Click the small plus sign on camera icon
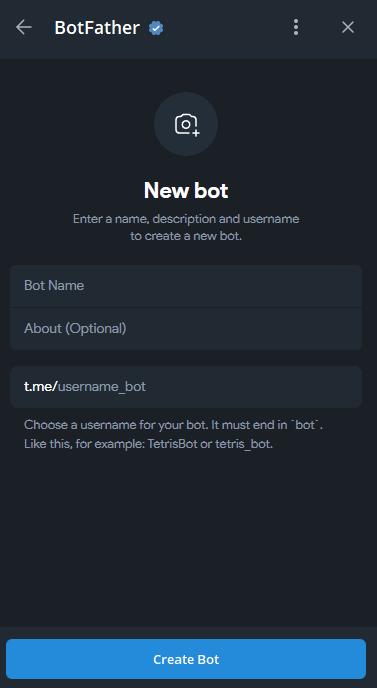The height and width of the screenshot is (688, 377). click(x=196, y=133)
